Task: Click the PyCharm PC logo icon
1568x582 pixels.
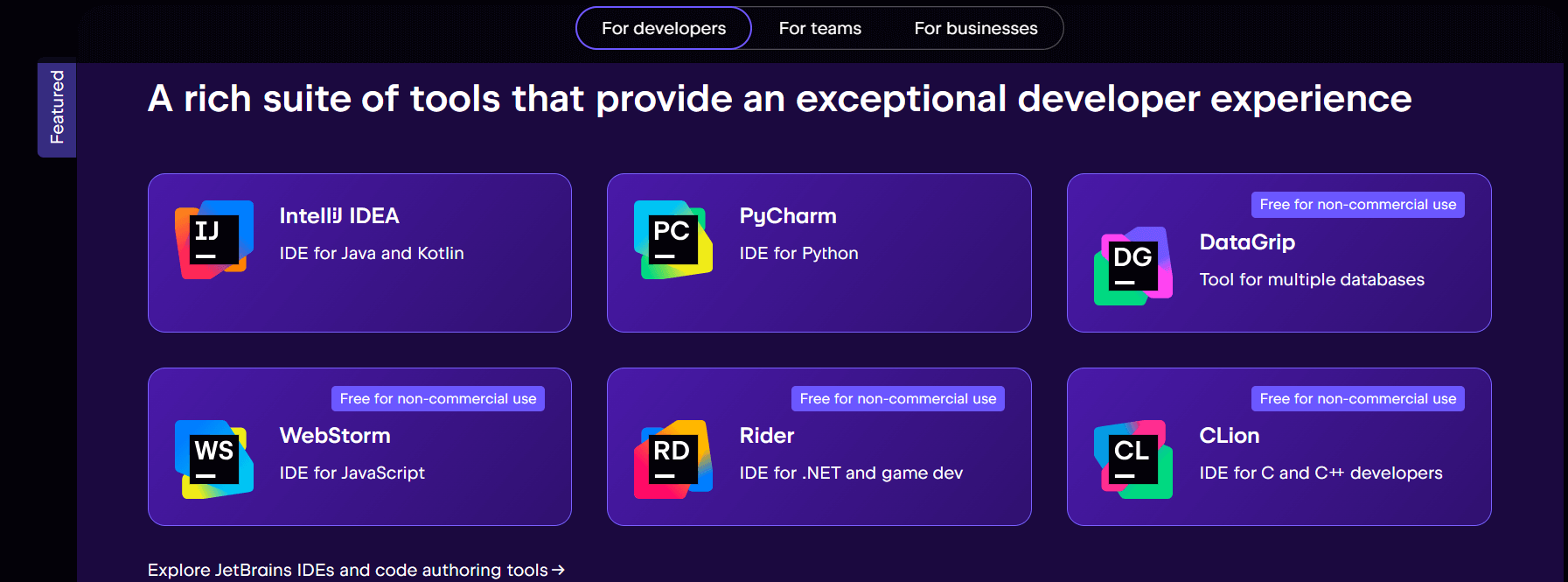Action: (673, 240)
